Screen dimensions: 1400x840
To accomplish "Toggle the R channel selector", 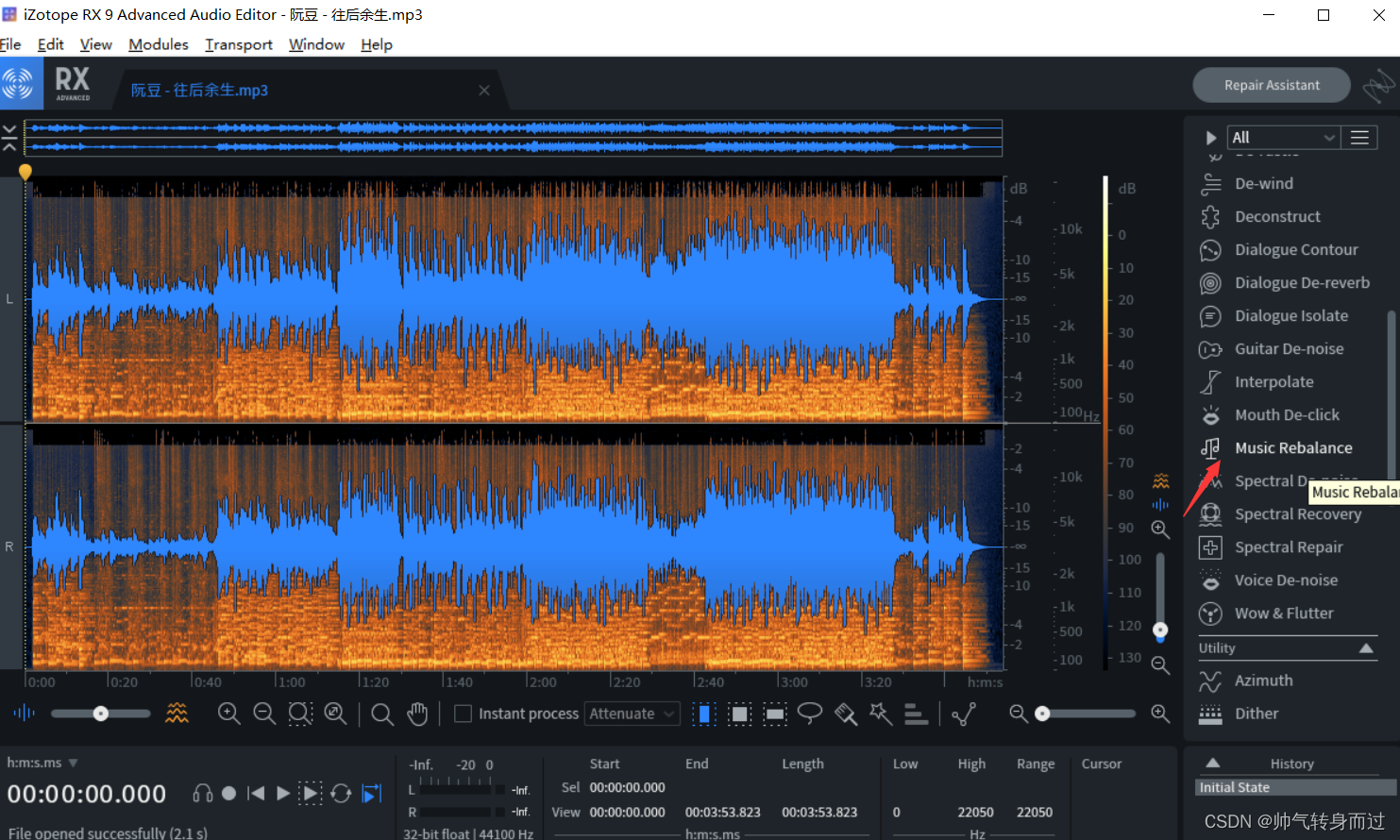I will 9,546.
